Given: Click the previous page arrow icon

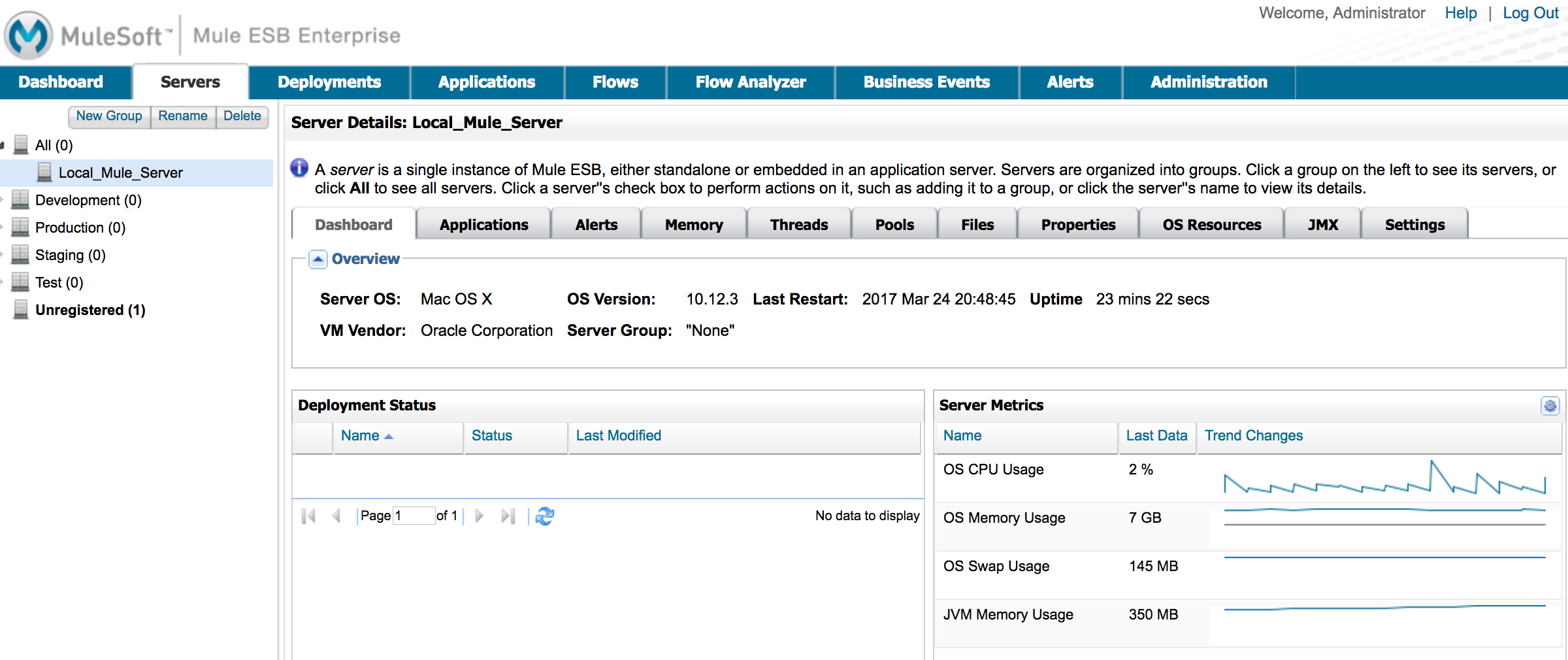Looking at the screenshot, I should tap(336, 516).
